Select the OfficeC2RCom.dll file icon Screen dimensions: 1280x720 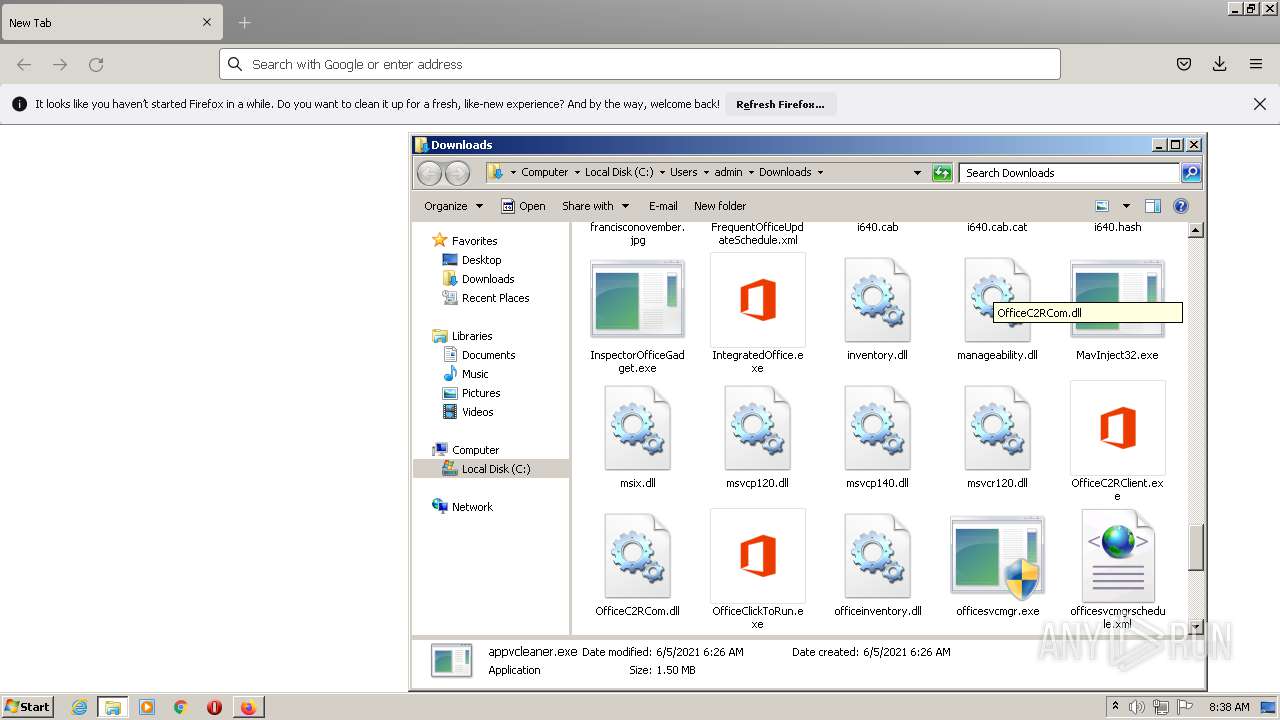pyautogui.click(x=637, y=556)
